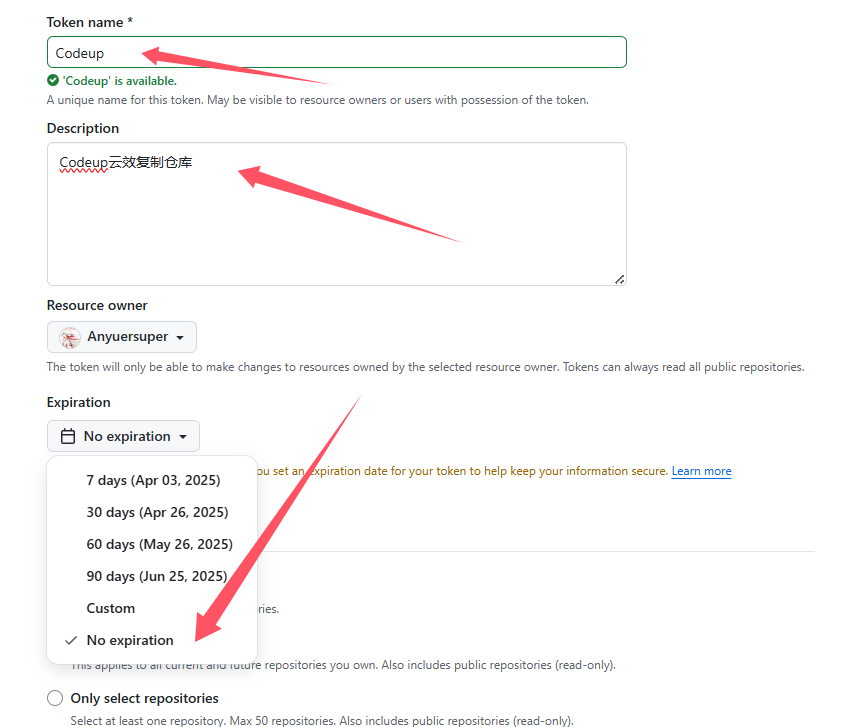The height and width of the screenshot is (727, 843).
Task: Open the Learn more link
Action: click(x=702, y=471)
